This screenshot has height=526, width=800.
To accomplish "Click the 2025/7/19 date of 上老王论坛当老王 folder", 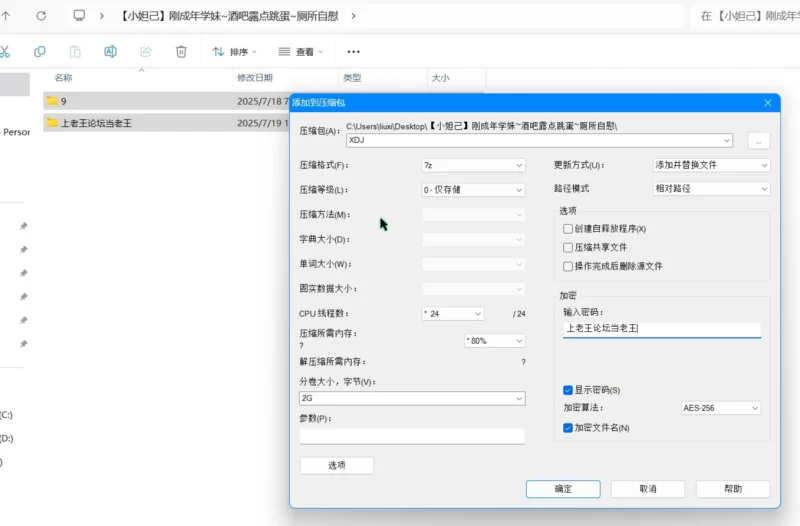I will 263,123.
